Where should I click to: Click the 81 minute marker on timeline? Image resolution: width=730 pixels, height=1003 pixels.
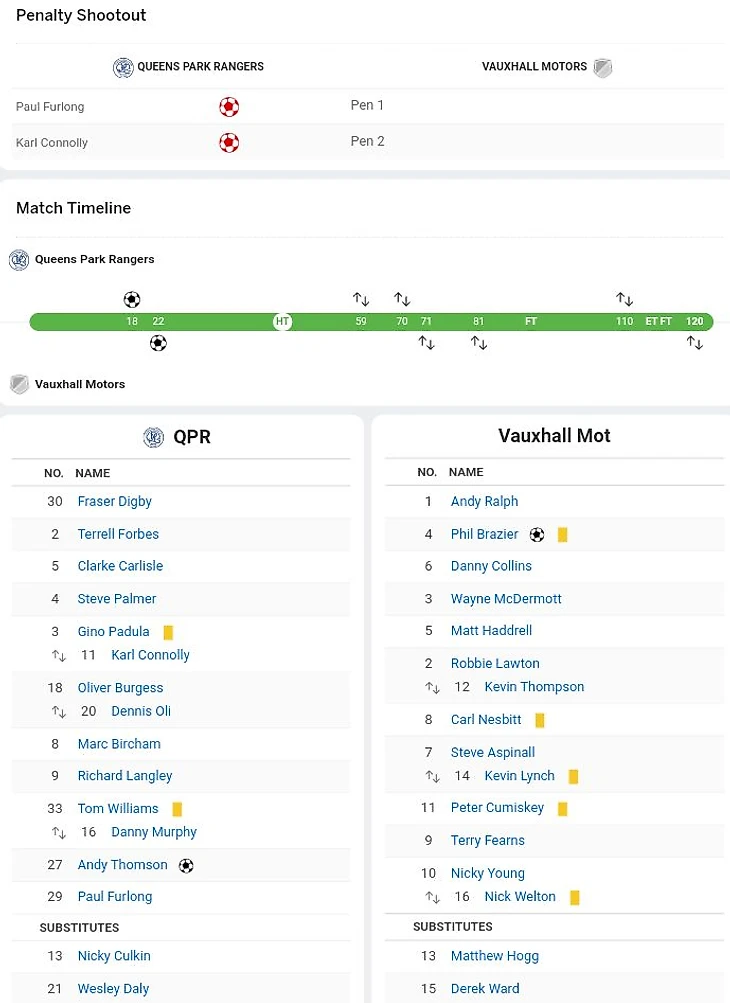[x=479, y=322]
